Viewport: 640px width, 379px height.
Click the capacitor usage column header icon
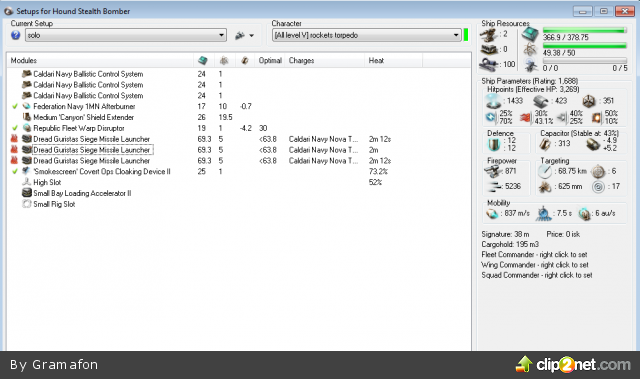[x=244, y=60]
